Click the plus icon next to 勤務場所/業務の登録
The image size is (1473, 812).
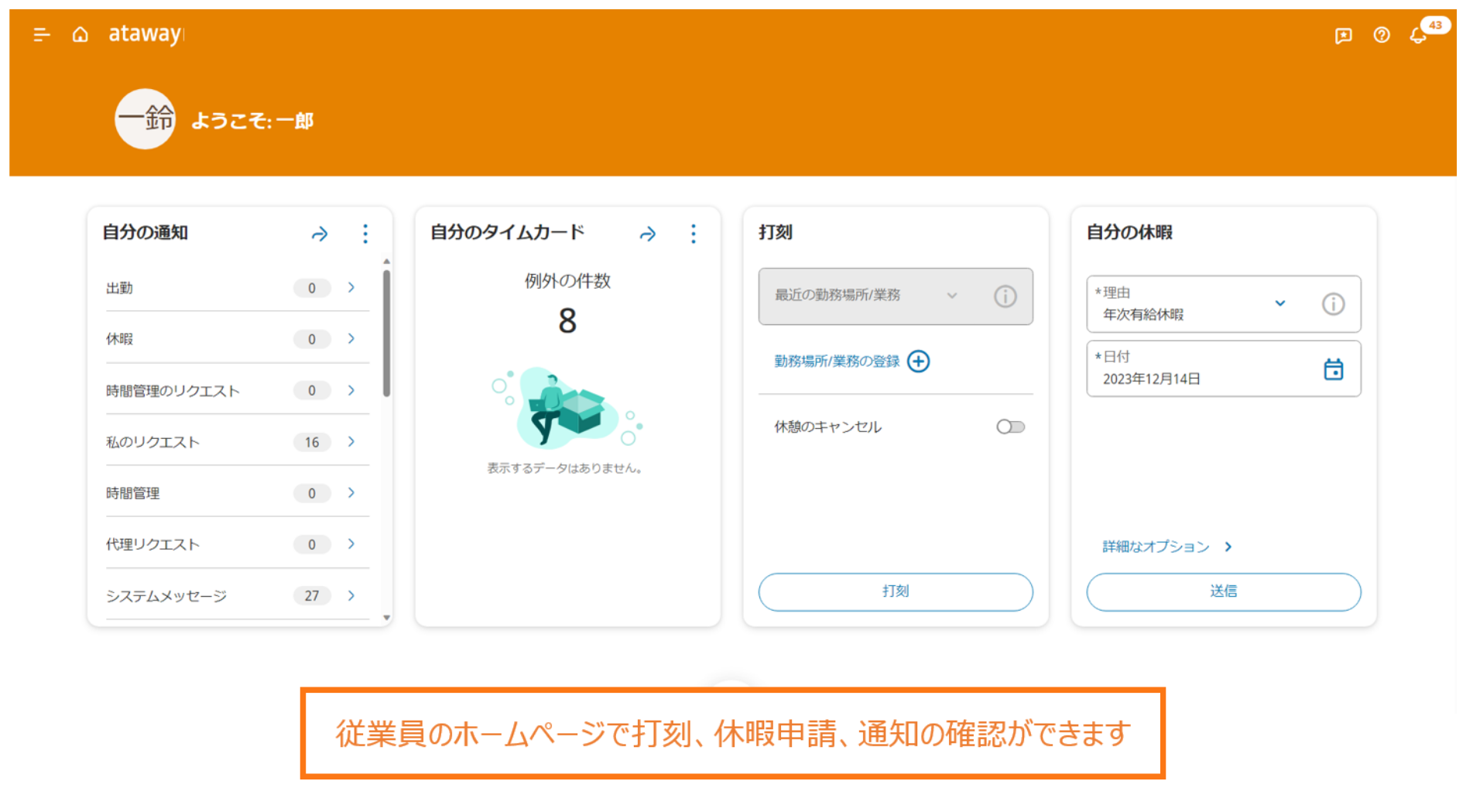pos(918,361)
